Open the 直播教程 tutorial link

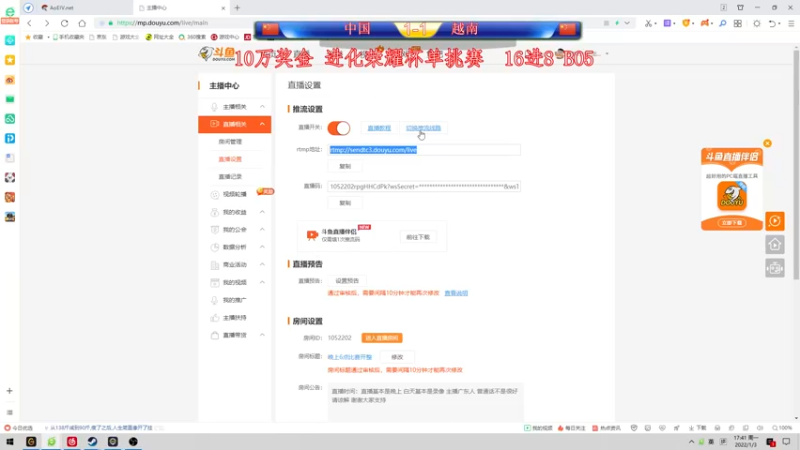click(x=379, y=128)
